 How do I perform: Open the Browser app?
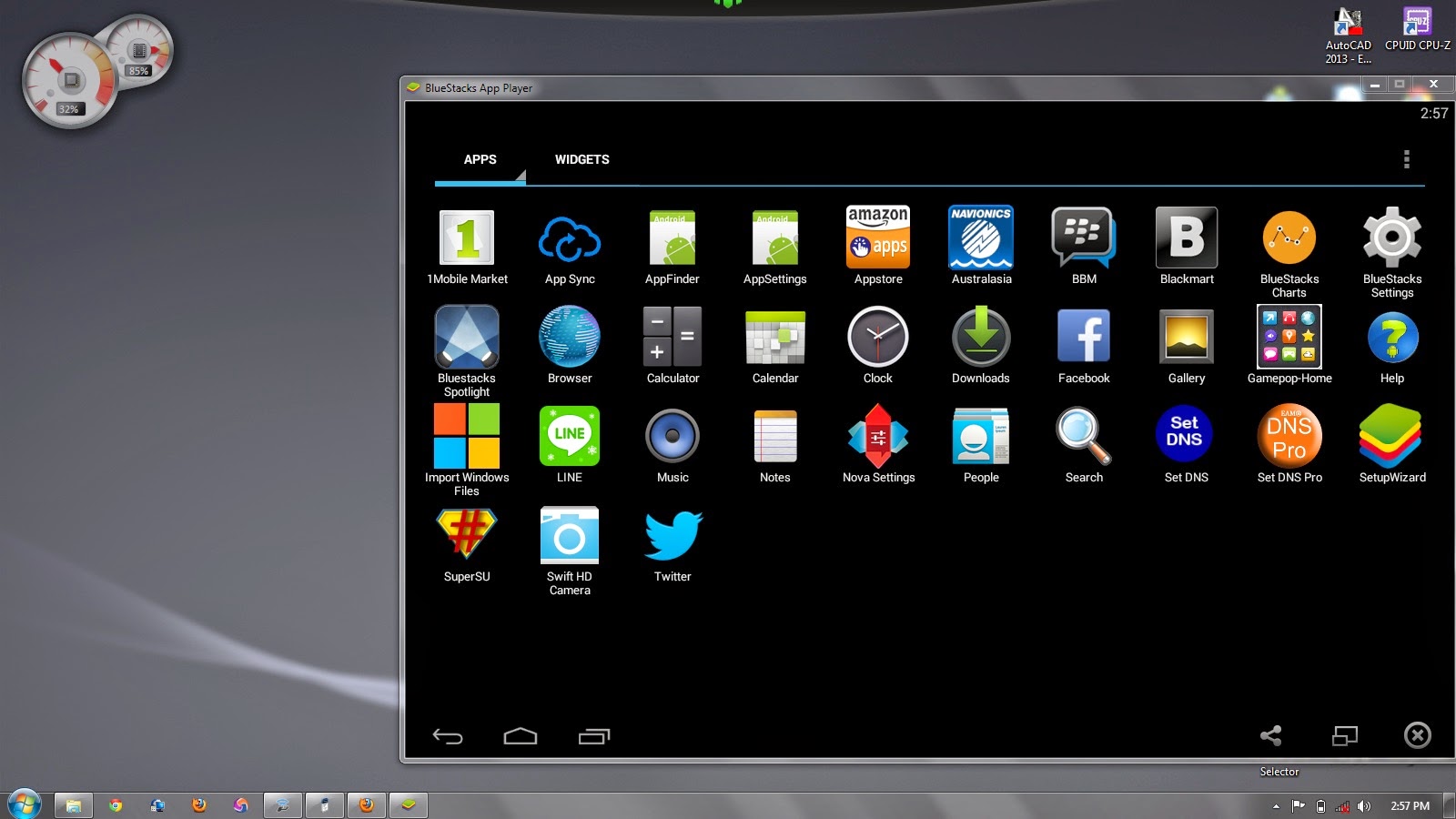(570, 337)
